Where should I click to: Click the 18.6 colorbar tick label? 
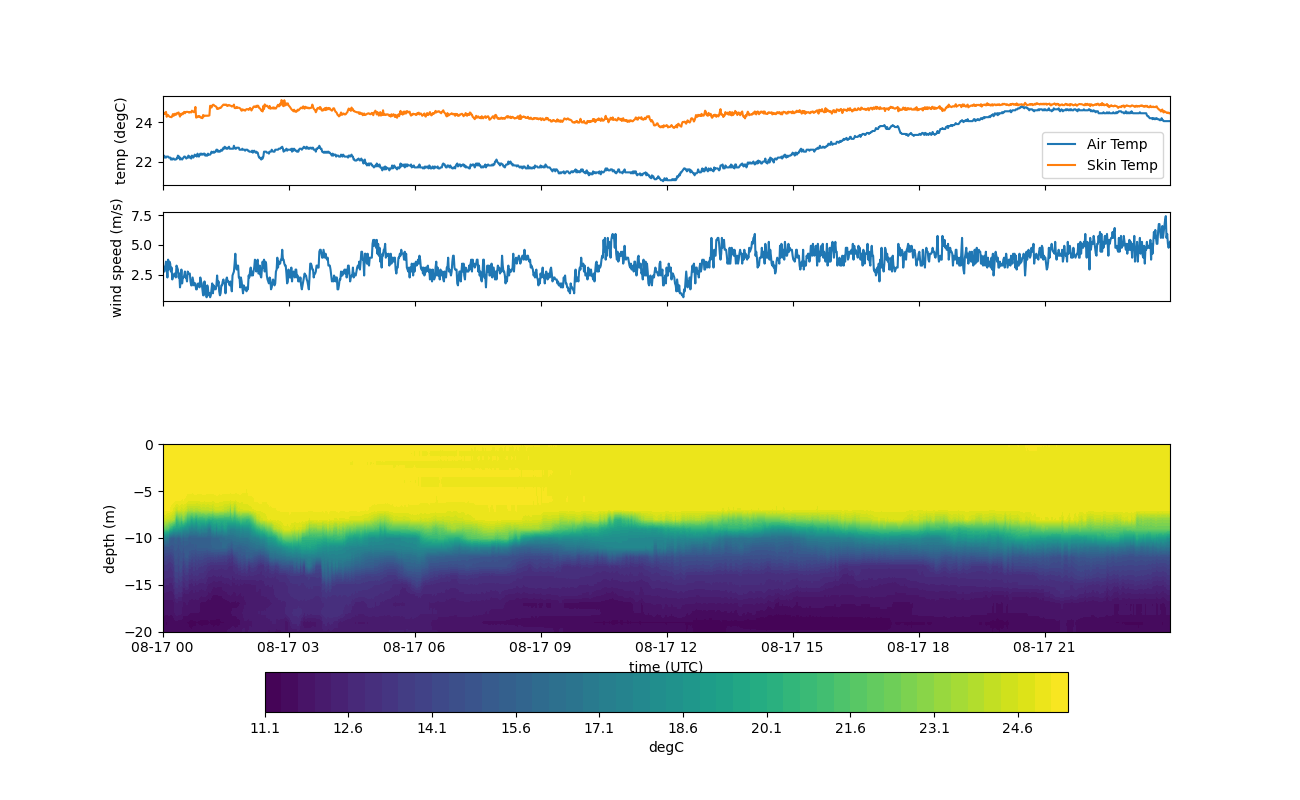683,729
